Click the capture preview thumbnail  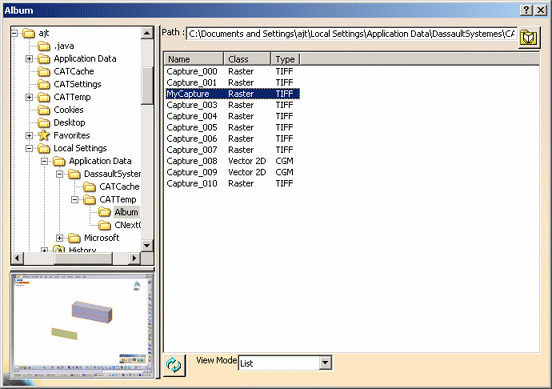[x=83, y=325]
